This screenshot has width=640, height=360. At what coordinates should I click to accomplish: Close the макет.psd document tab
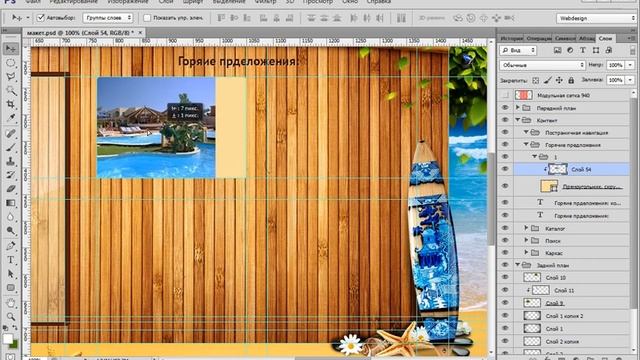pos(140,32)
